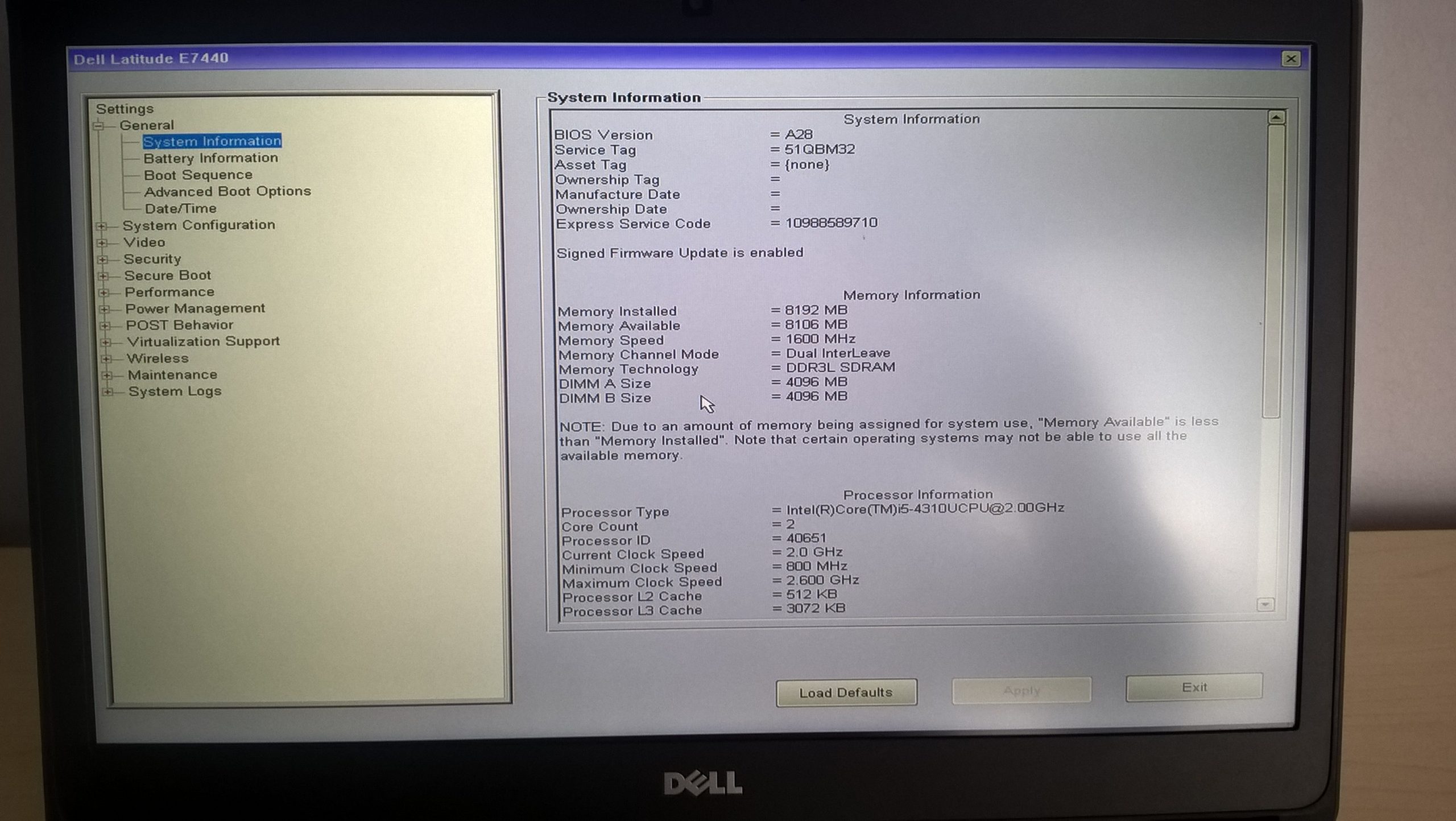
Task: Click the DDR3L SDRAM technology value
Action: point(841,368)
